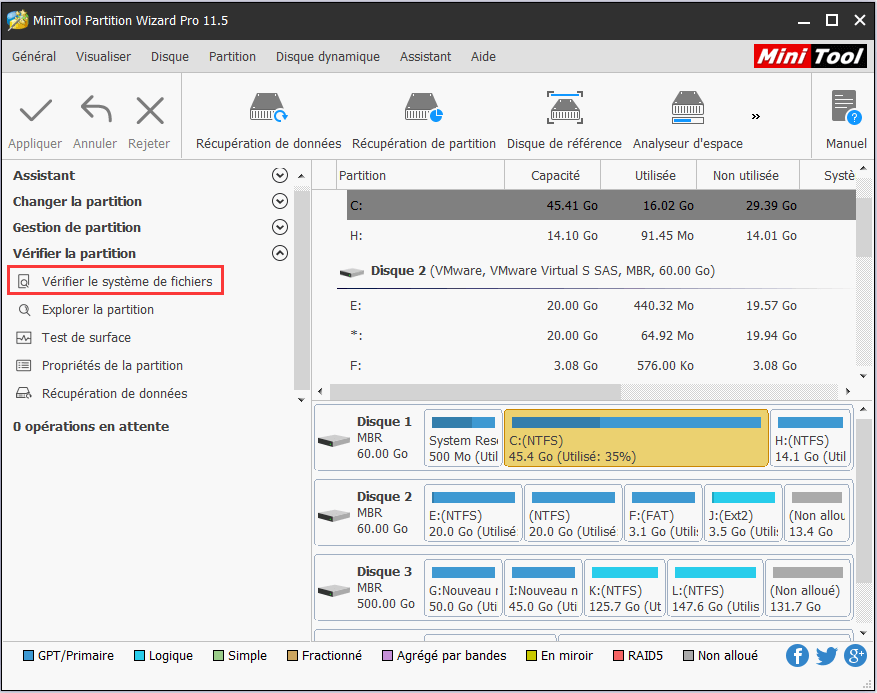
Task: Click the Logique legend color swatch
Action: [139, 656]
